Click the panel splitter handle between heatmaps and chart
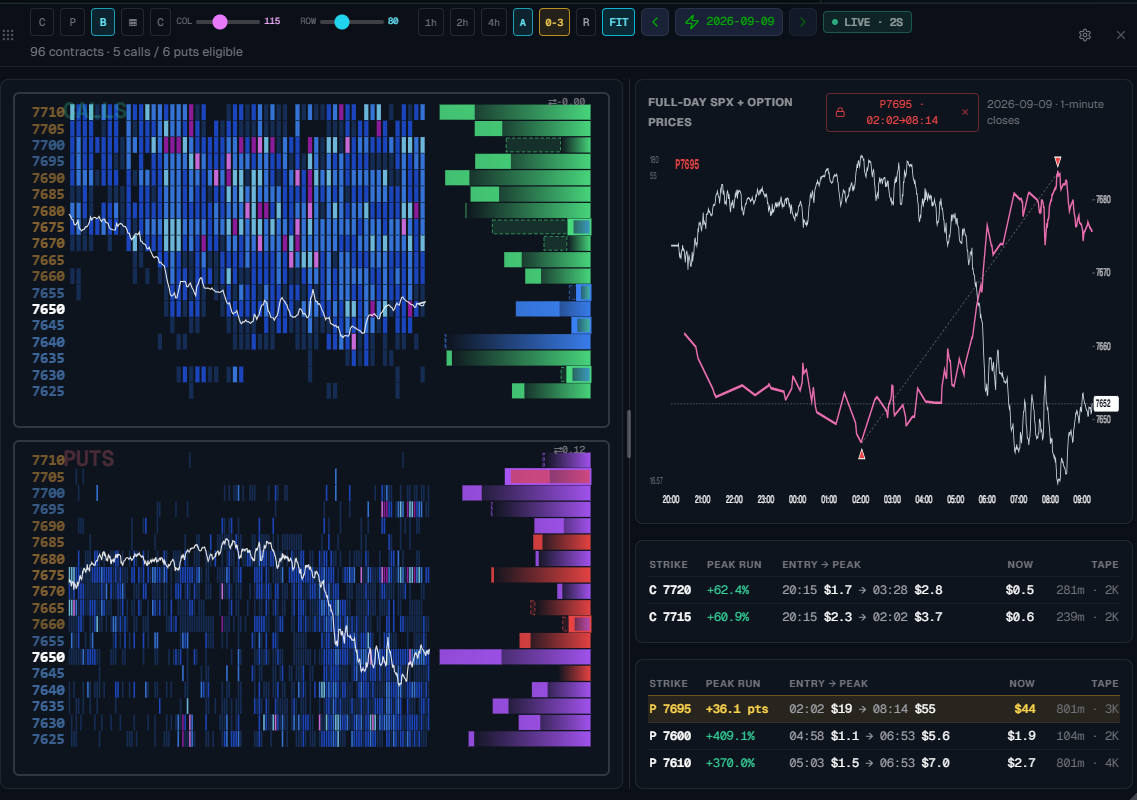Viewport: 1137px width, 800px height. tap(629, 434)
